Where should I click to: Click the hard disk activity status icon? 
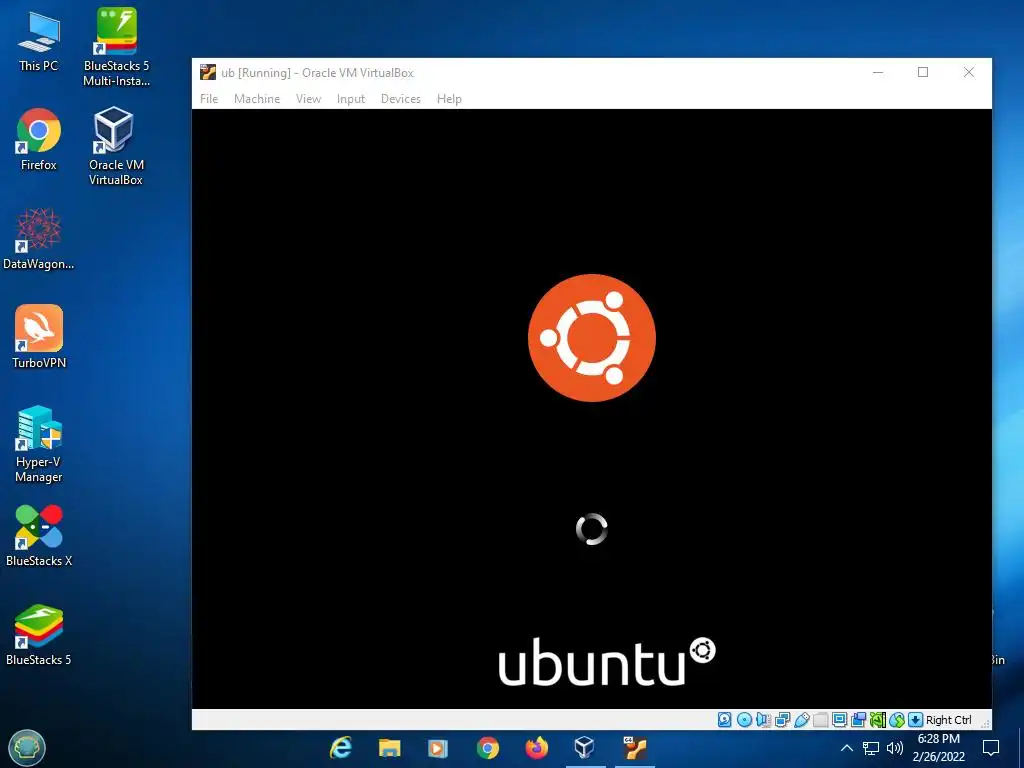coord(724,720)
